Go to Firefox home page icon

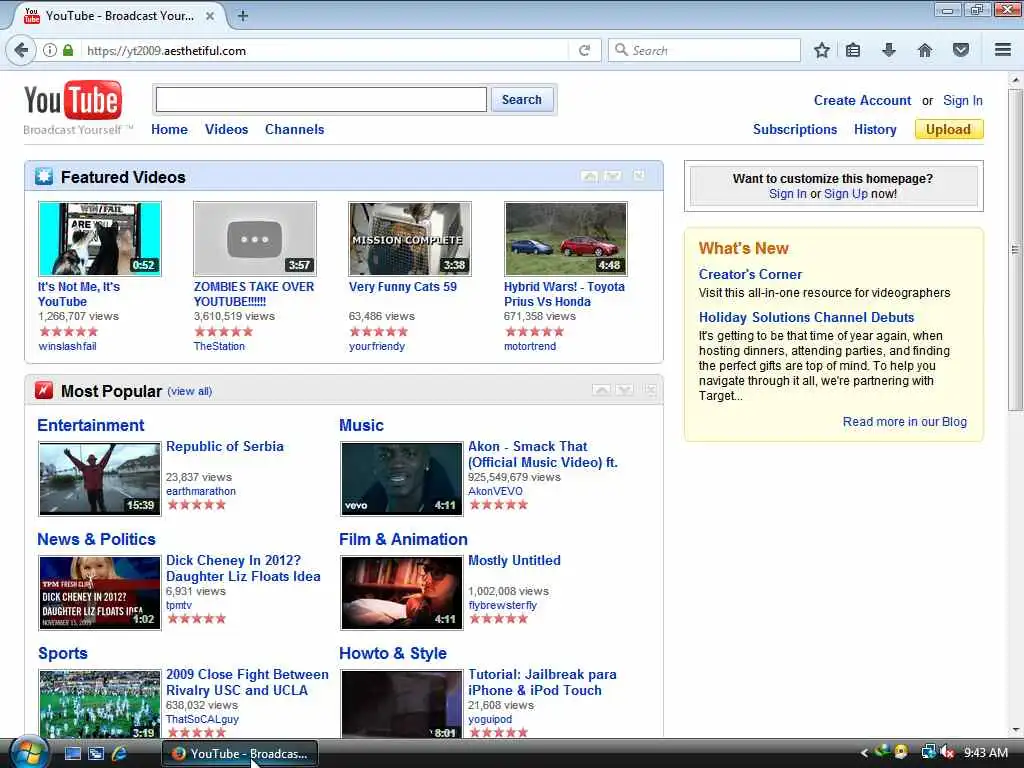coord(925,50)
